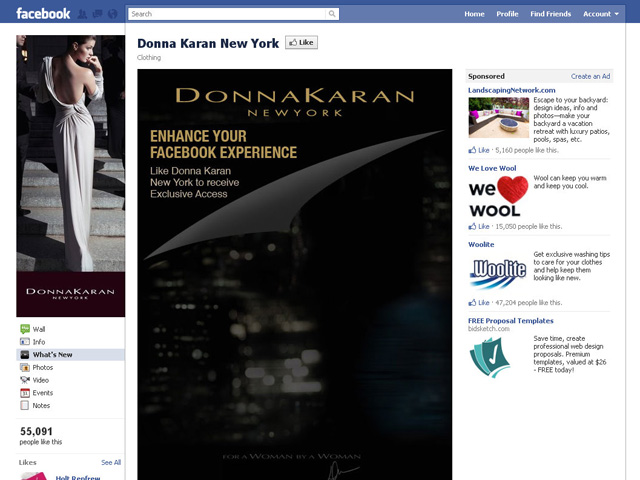Click thumbs-up icon on We Love Wool ad
This screenshot has width=640, height=480.
(472, 226)
